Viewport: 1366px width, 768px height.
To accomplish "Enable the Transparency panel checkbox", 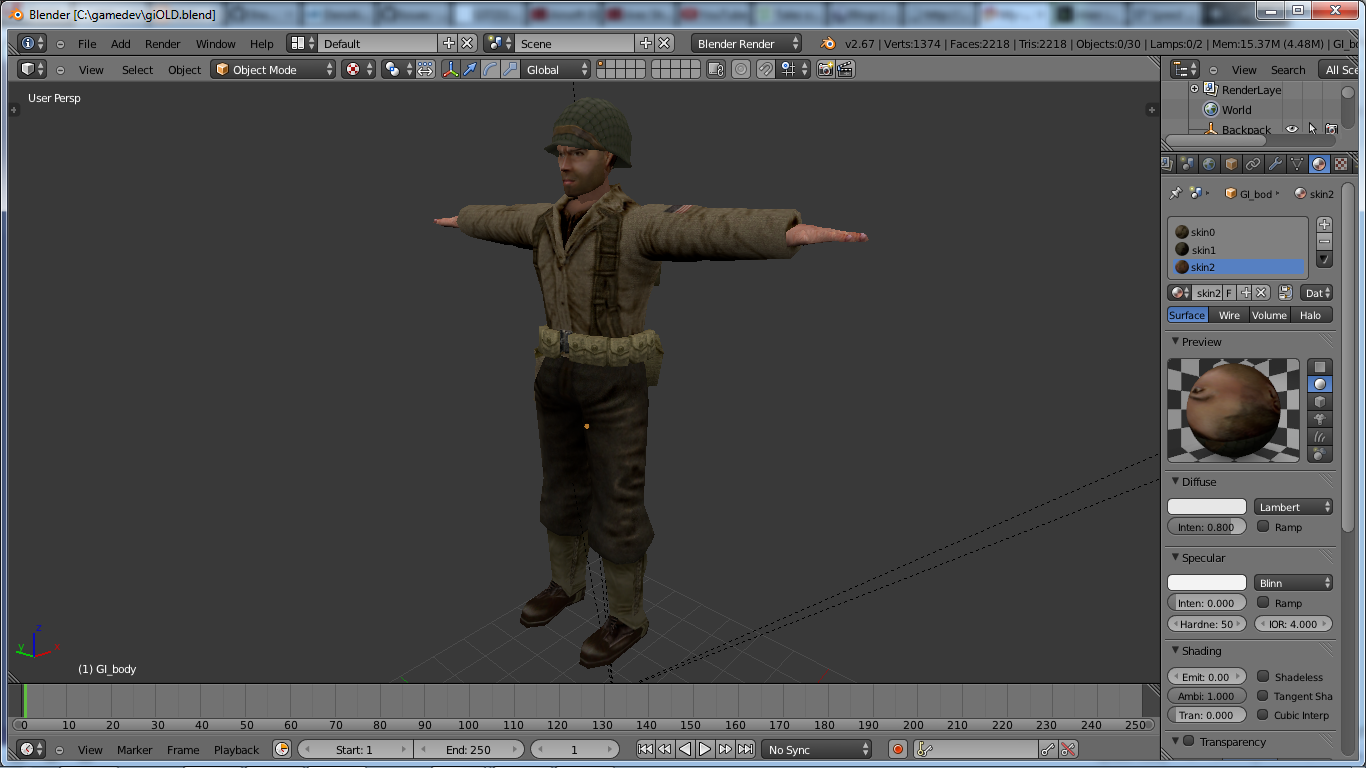I will click(1189, 741).
